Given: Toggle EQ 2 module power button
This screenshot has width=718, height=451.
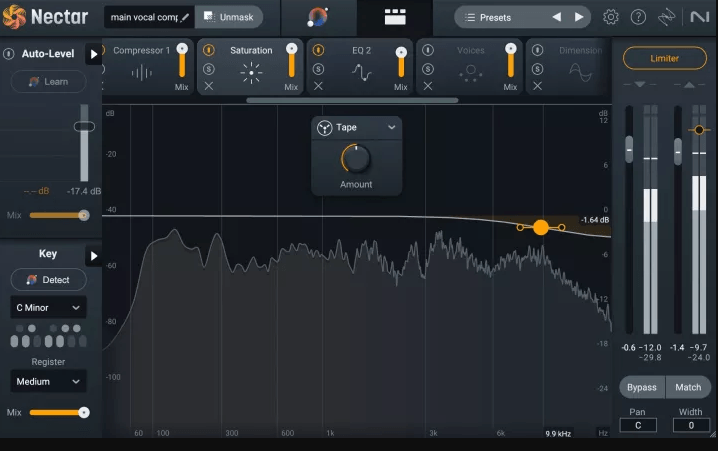Looking at the screenshot, I should [318, 50].
